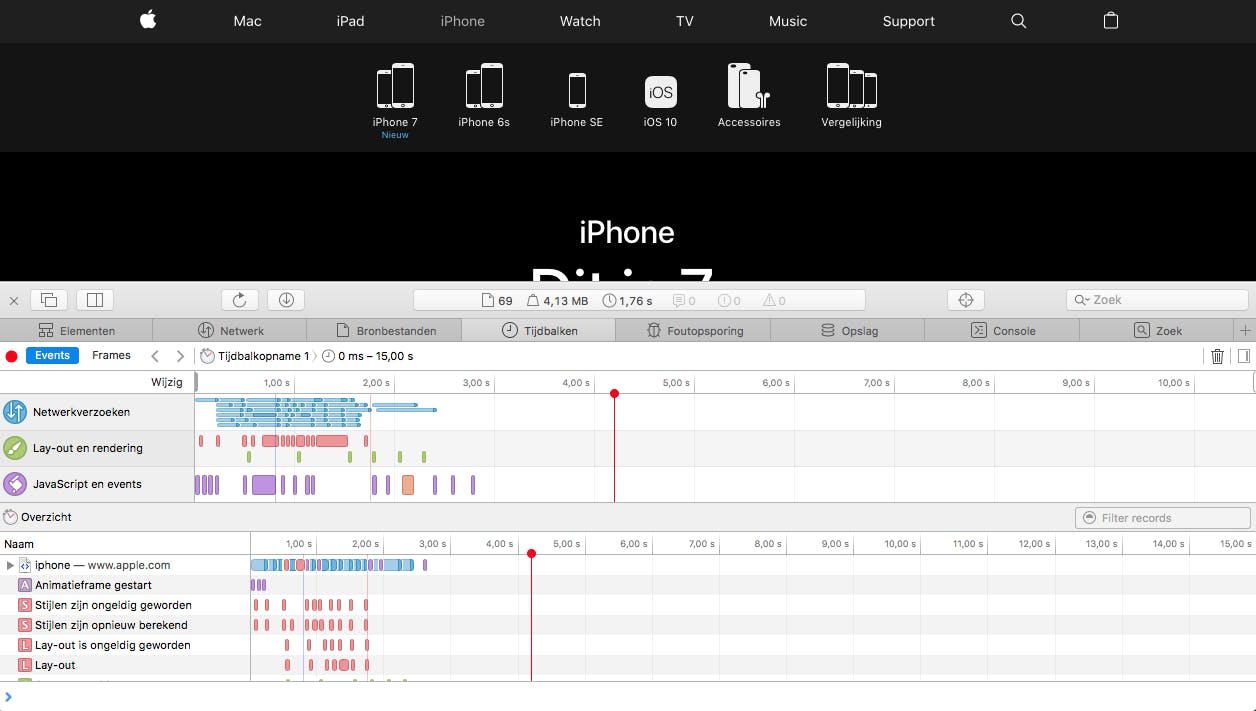Select the iPhone SE product icon
Image resolution: width=1256 pixels, height=711 pixels.
(x=577, y=90)
